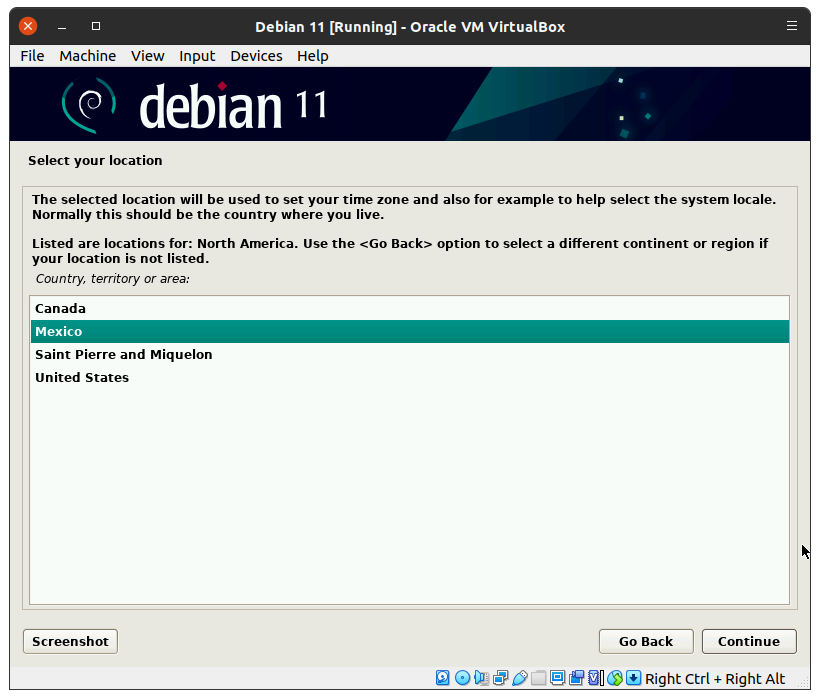Open the Devices menu
The image size is (820, 699).
click(256, 56)
